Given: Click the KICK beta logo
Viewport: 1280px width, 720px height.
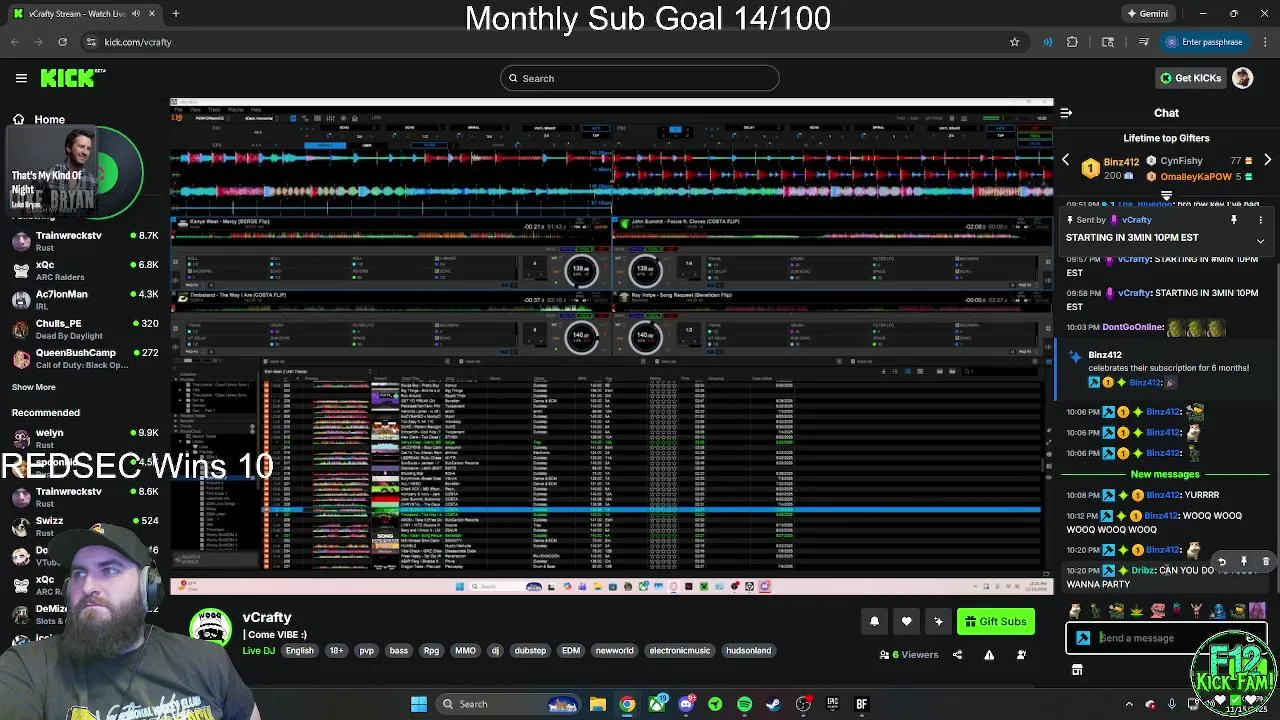Looking at the screenshot, I should pos(73,78).
